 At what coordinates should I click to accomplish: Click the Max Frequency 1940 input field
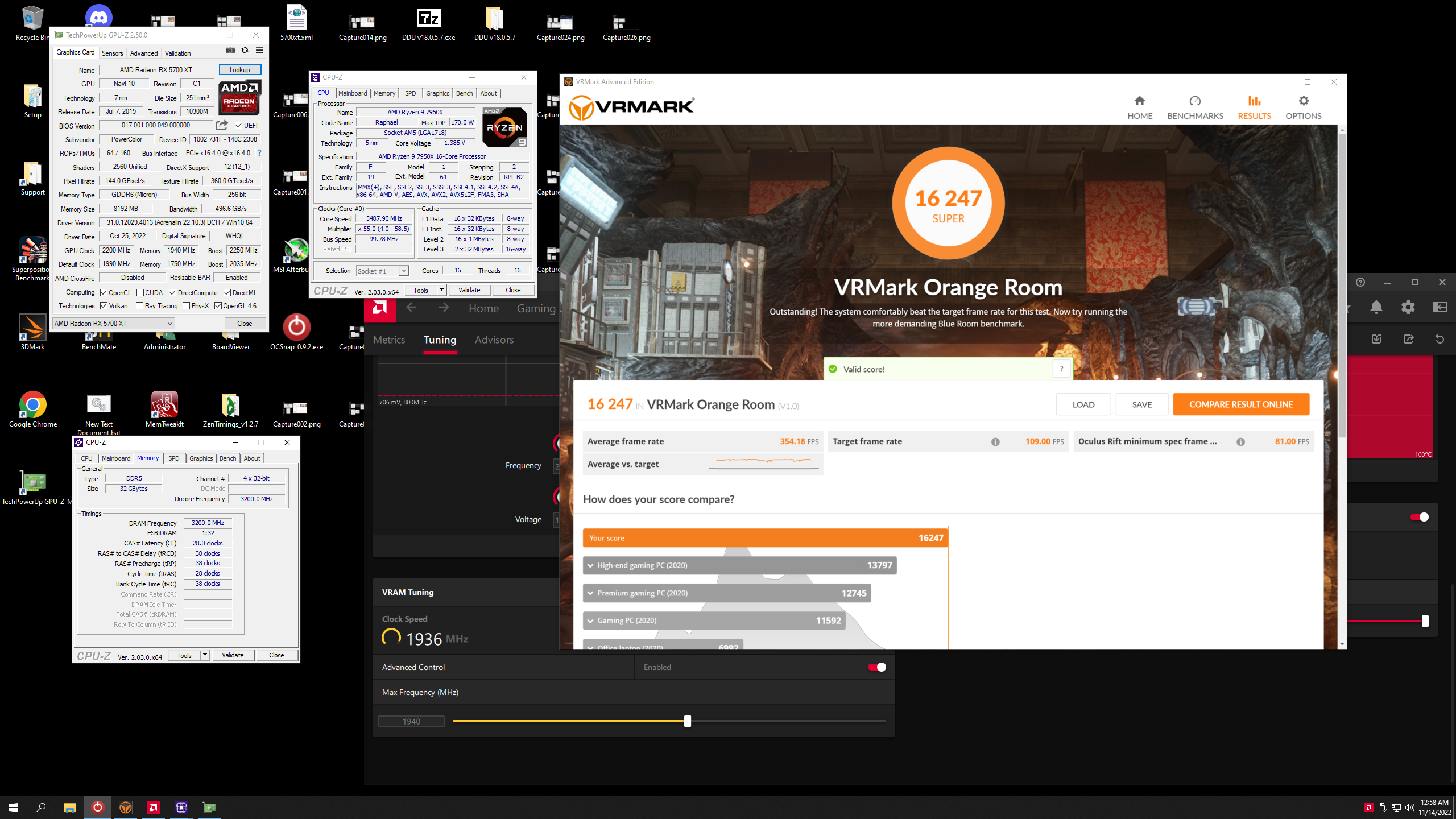[x=411, y=721]
